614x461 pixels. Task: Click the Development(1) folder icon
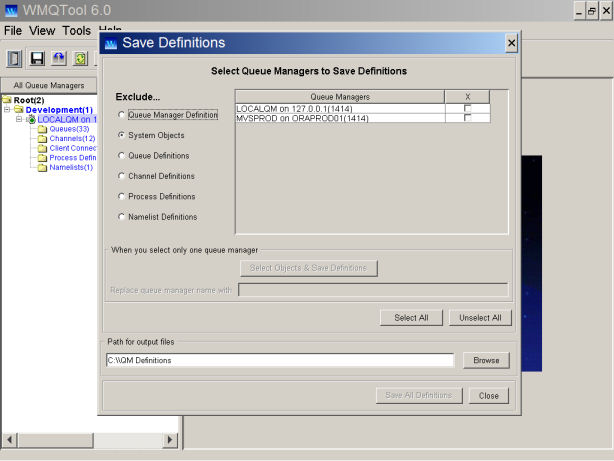click(x=19, y=109)
